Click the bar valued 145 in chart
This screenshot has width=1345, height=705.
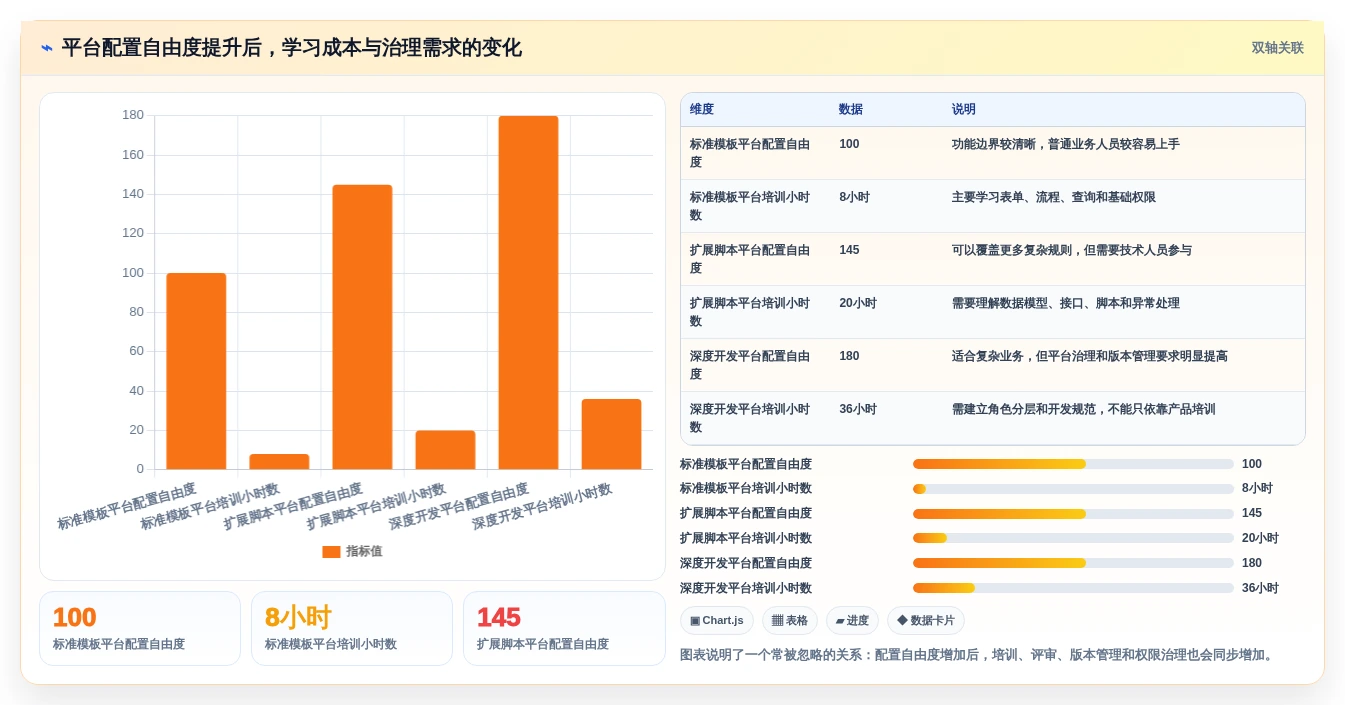[x=362, y=327]
